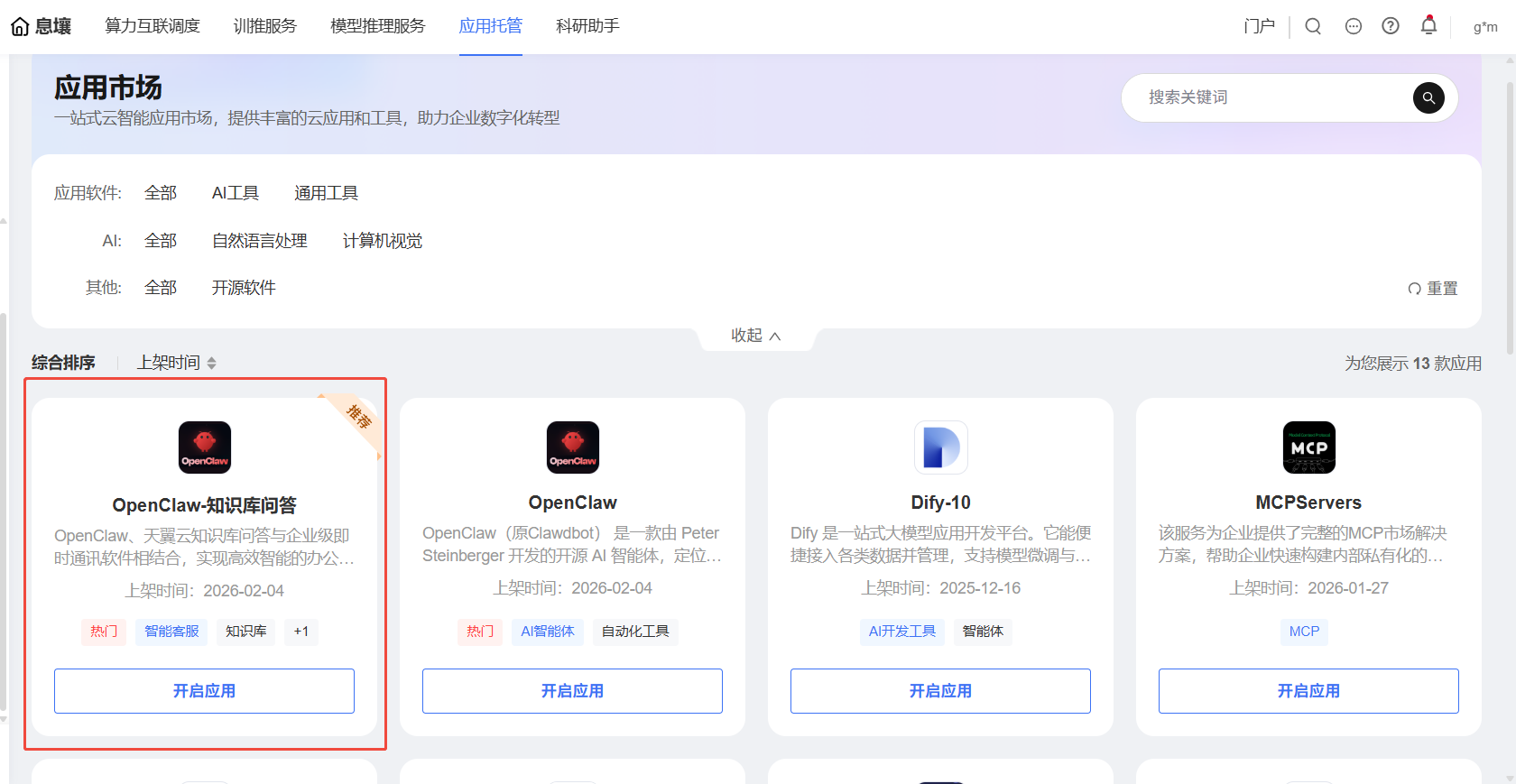Viewport: 1516px width, 784px height.
Task: Click the AI开发工具 tag on Dify-10
Action: click(902, 632)
